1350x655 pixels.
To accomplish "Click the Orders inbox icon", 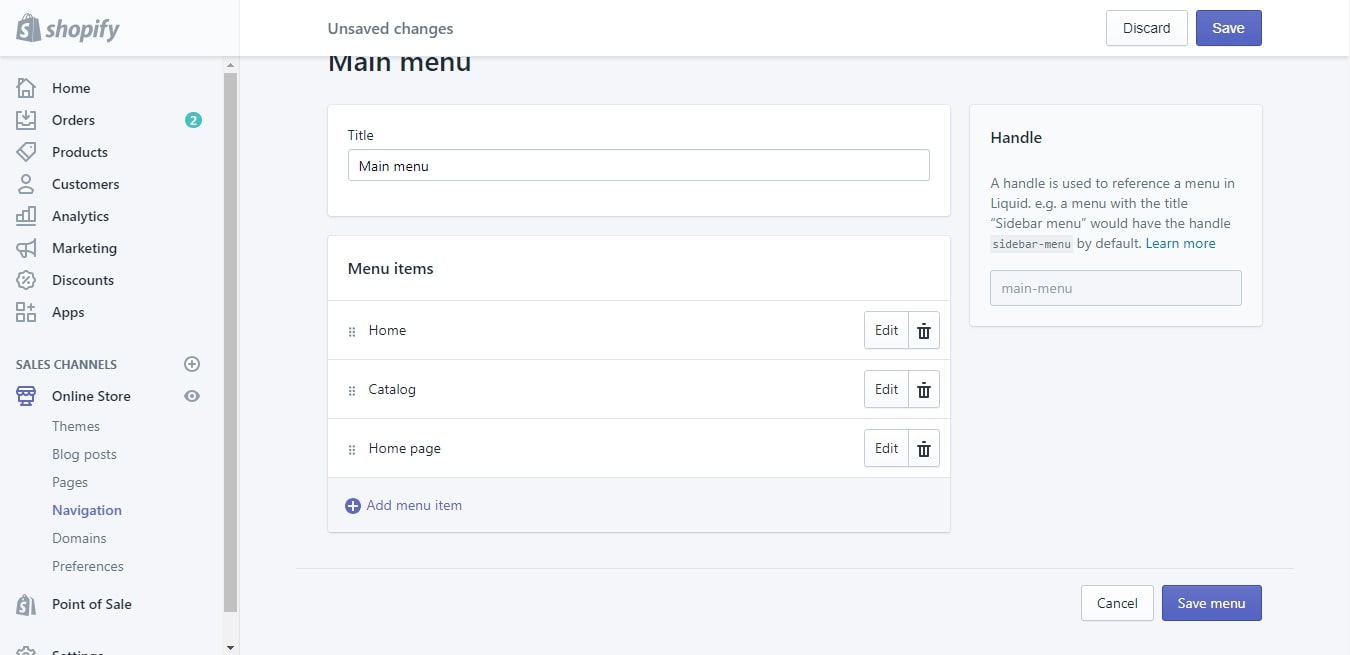I will [x=26, y=120].
